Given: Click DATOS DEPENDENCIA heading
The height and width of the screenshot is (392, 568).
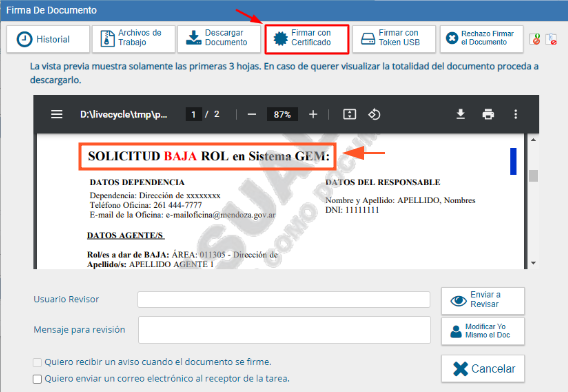Looking at the screenshot, I should pyautogui.click(x=137, y=182).
